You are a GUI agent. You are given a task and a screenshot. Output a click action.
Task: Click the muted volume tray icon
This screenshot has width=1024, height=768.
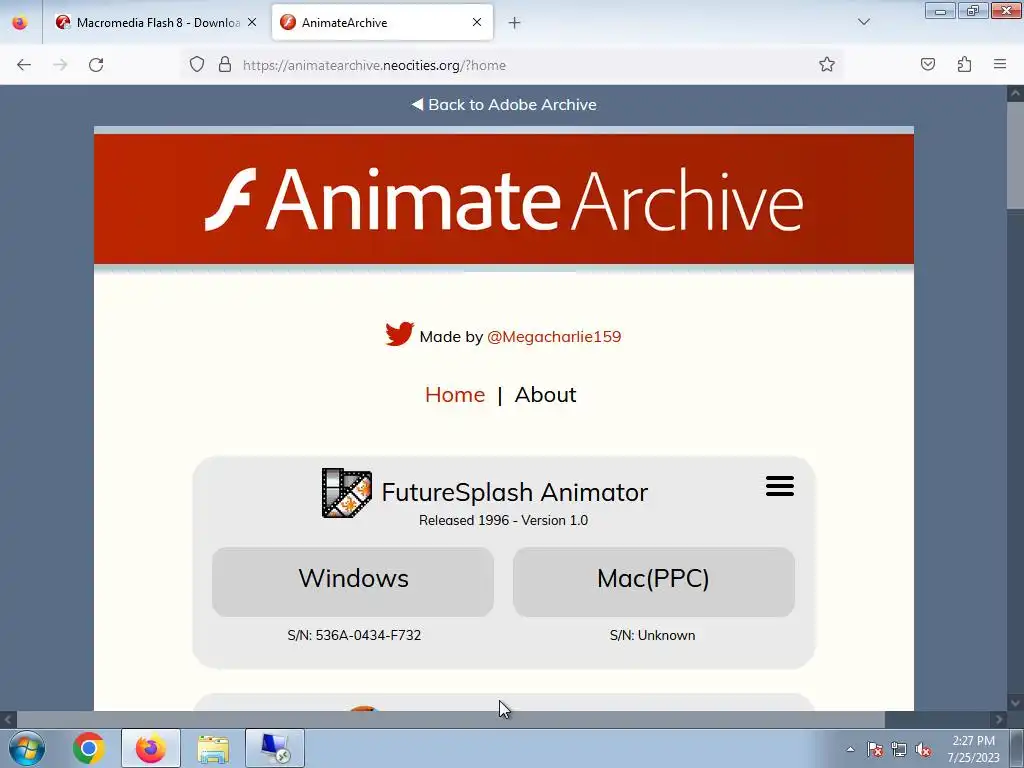[923, 750]
